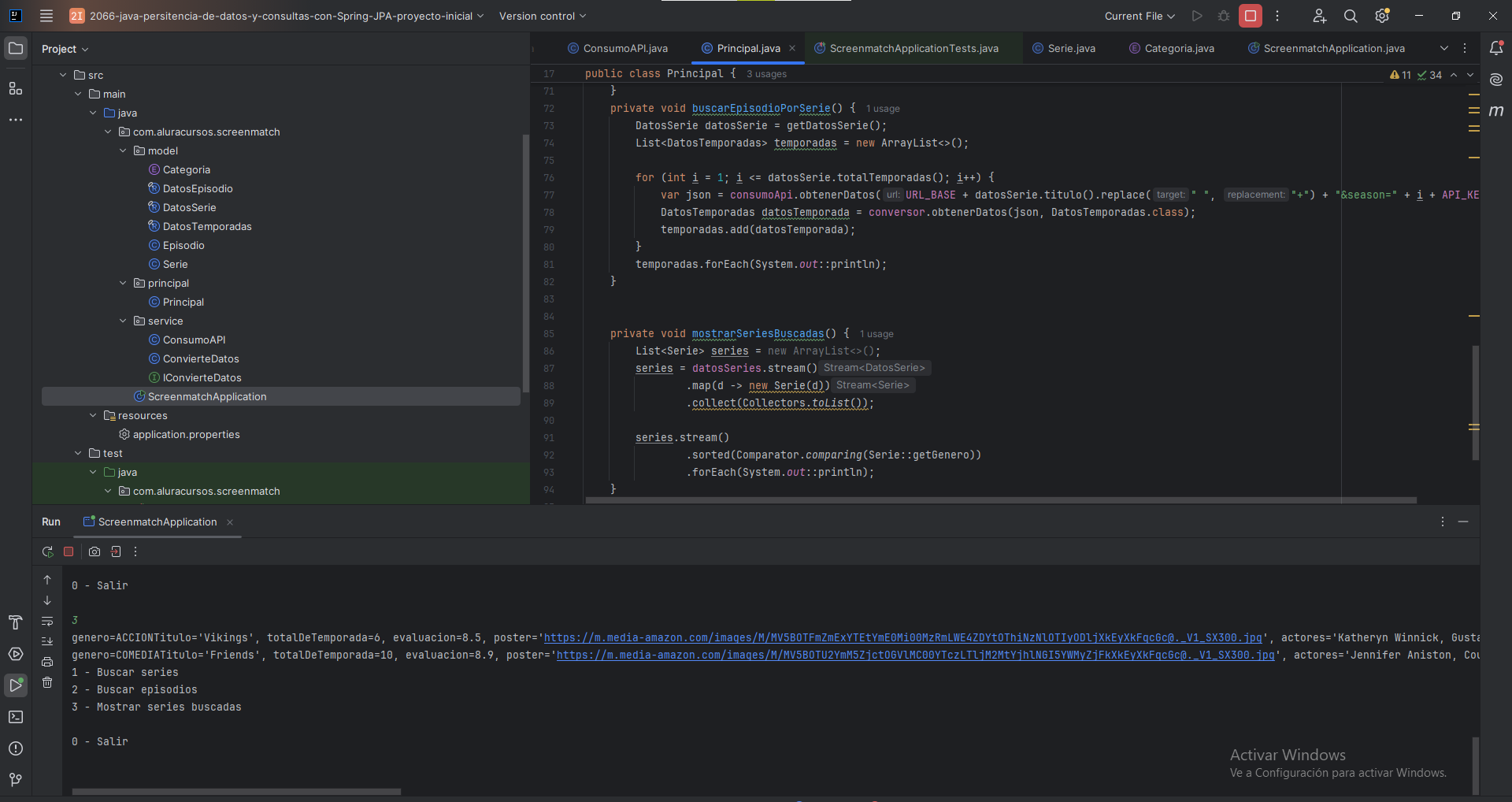Hide the Run tool window minimize button
The width and height of the screenshot is (1512, 802).
(1463, 522)
